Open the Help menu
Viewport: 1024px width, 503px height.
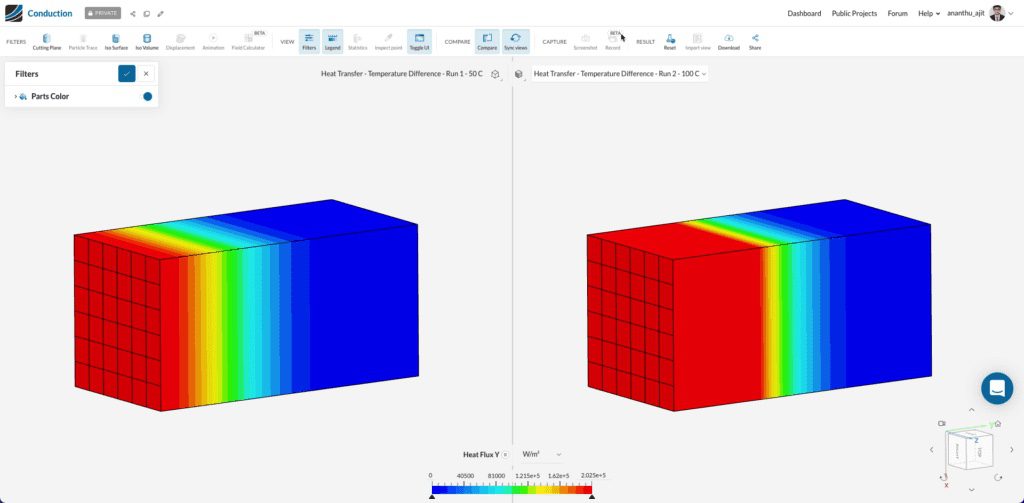click(x=928, y=13)
